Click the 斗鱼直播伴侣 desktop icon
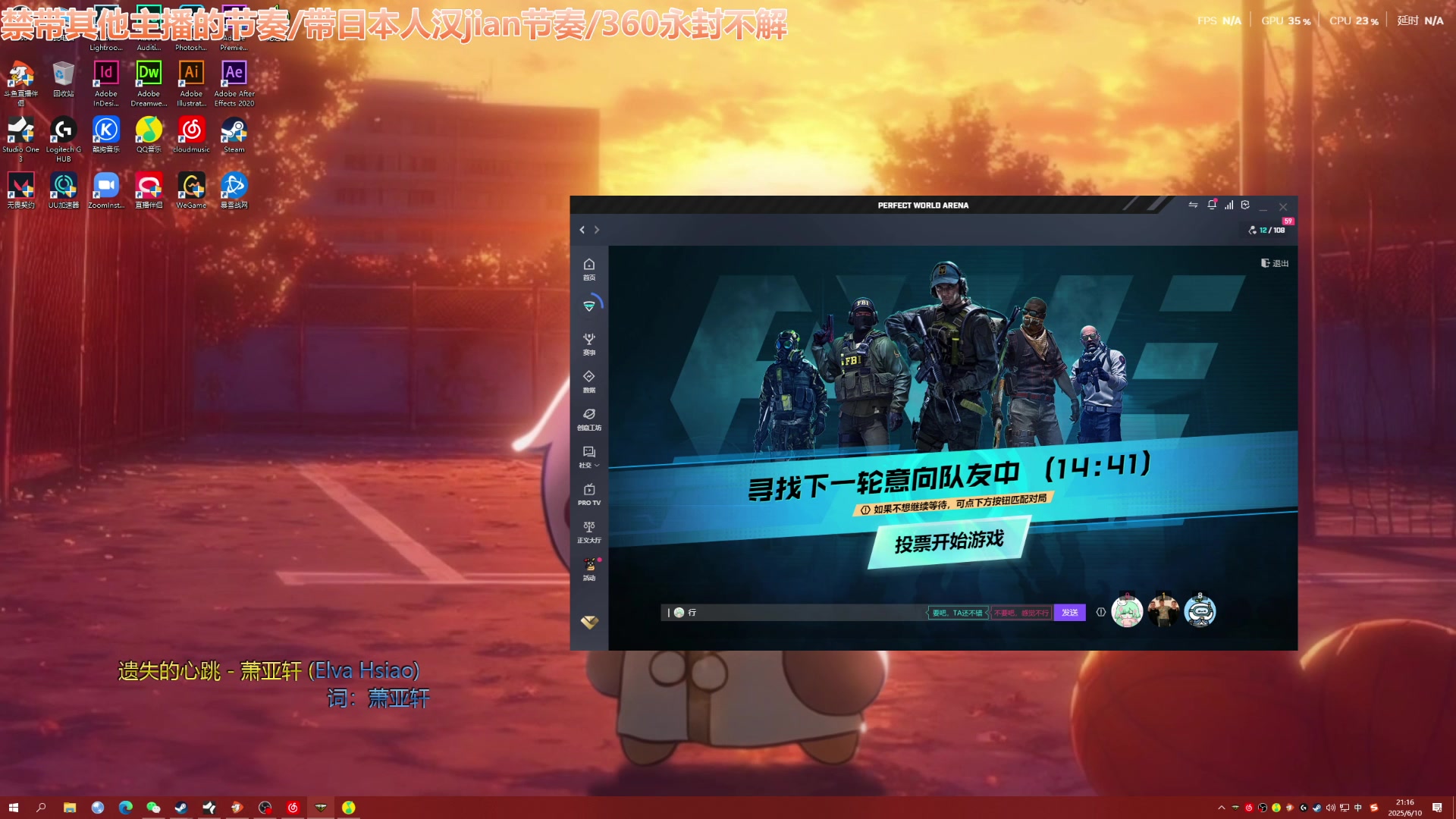The height and width of the screenshot is (819, 1456). click(21, 83)
